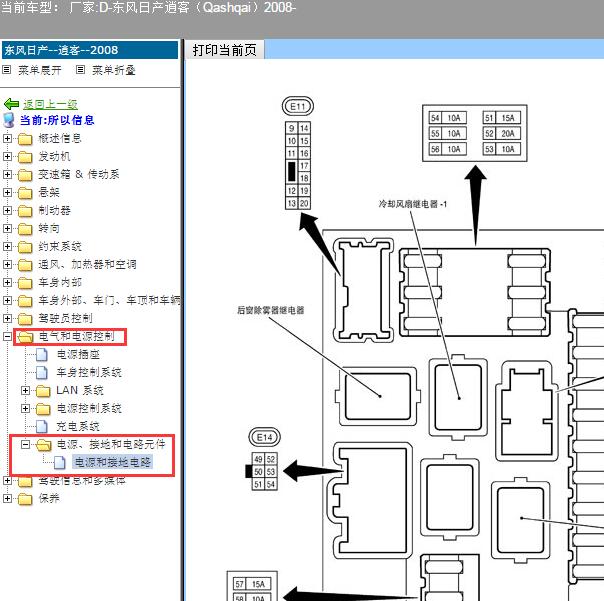This screenshot has height=601, width=604.
Task: Click the 菜单折叠 text
Action: pos(114,70)
